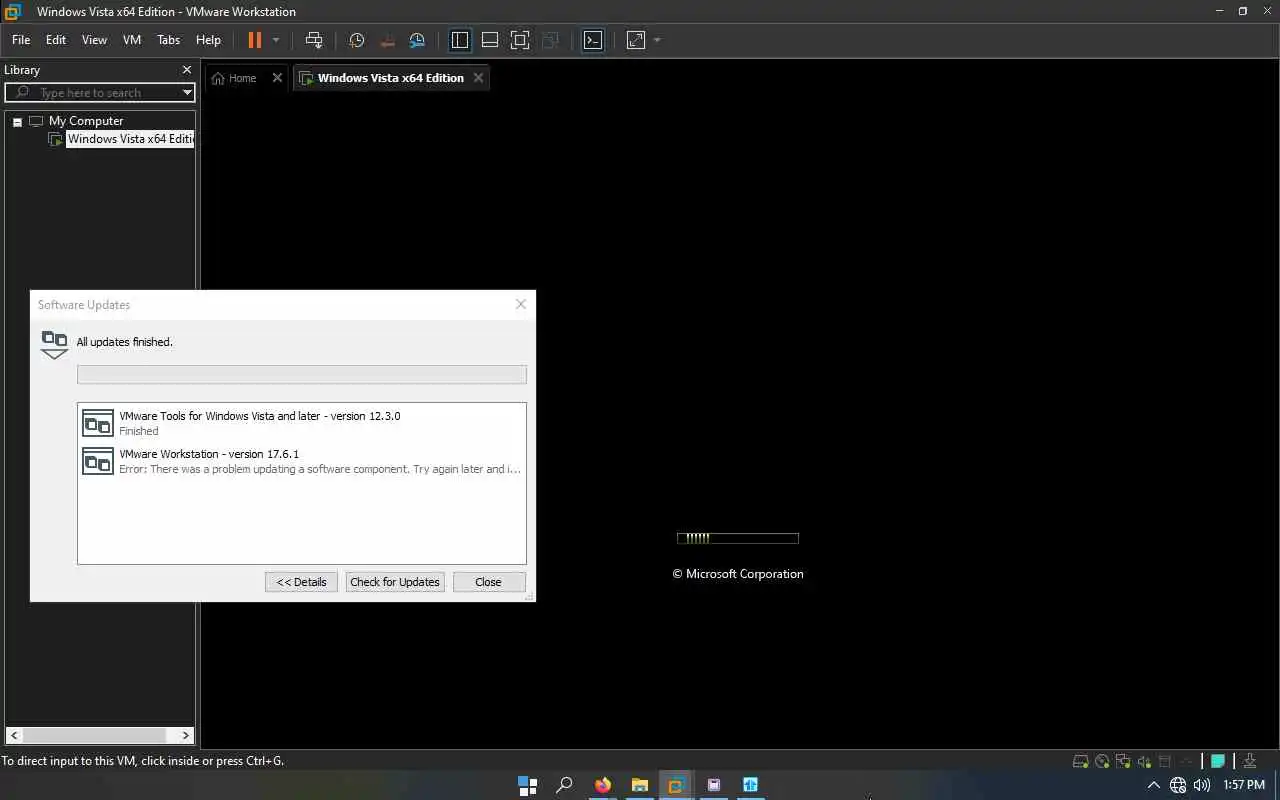Open the VM menu
This screenshot has height=800, width=1280.
pyautogui.click(x=132, y=40)
